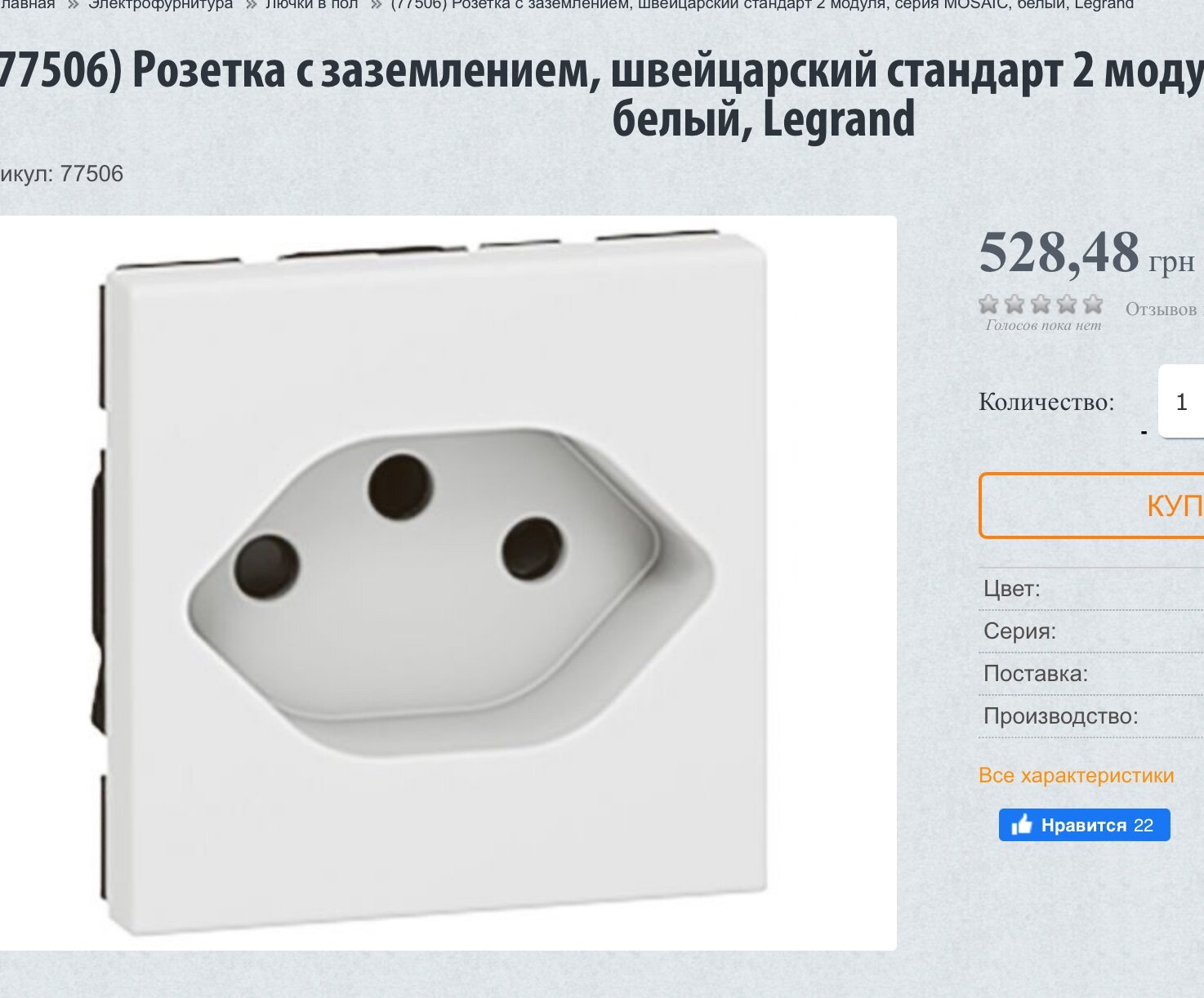Open the Главная breadcrumb link
Viewport: 1204px width, 998px height.
27,4
